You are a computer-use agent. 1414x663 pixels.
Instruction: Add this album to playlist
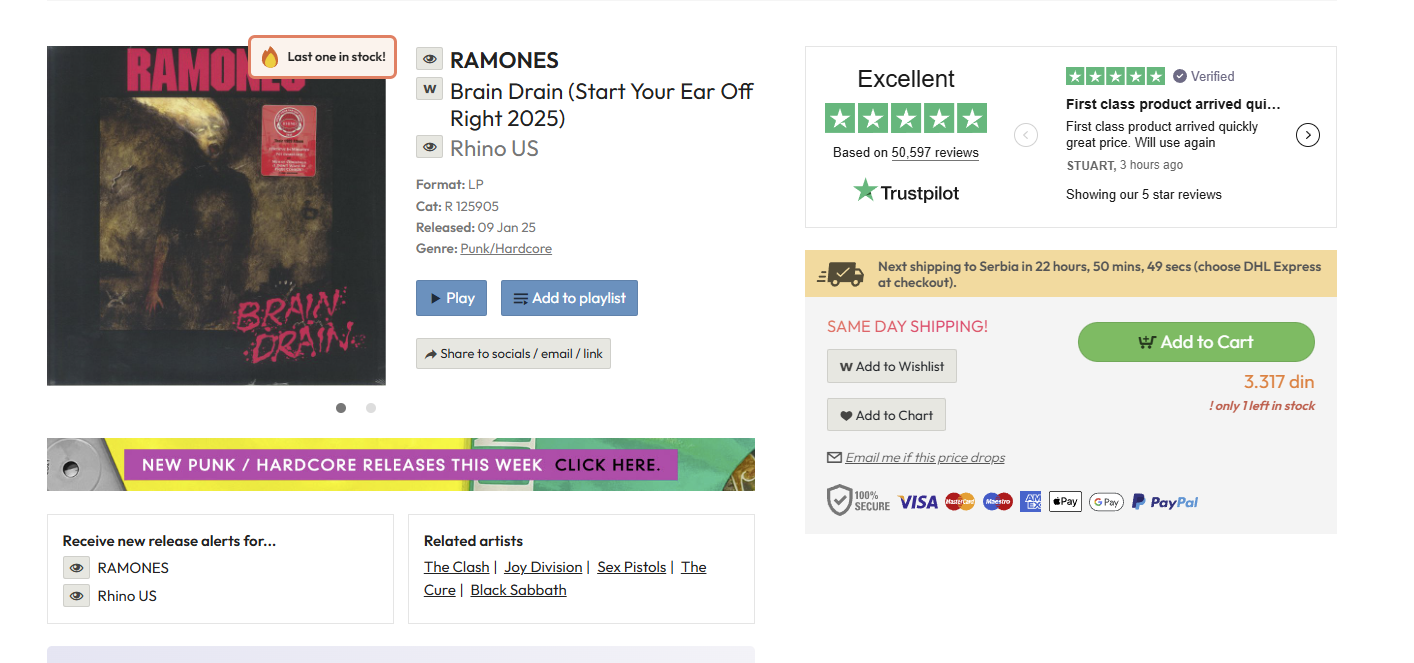(x=569, y=298)
